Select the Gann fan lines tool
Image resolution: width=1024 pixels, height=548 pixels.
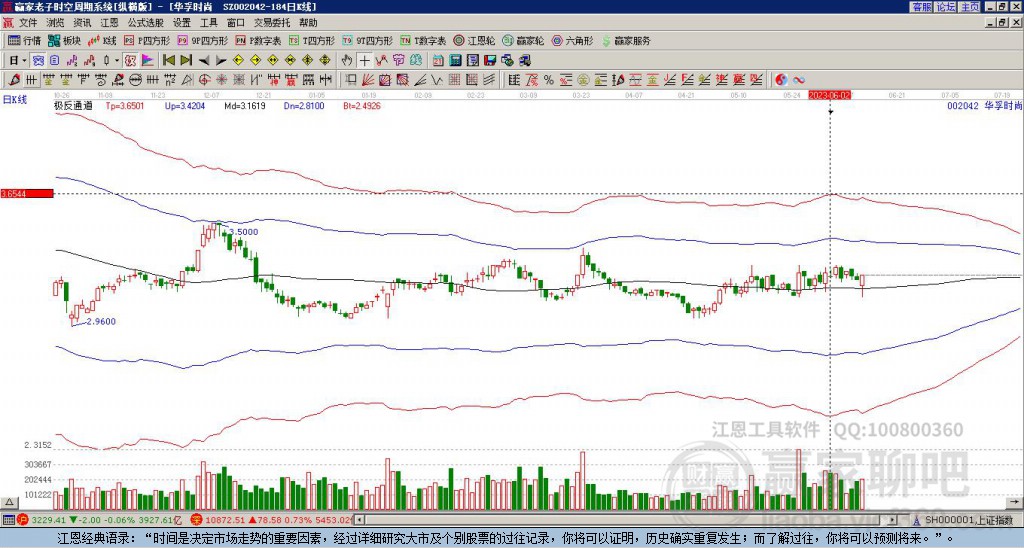pyautogui.click(x=368, y=80)
